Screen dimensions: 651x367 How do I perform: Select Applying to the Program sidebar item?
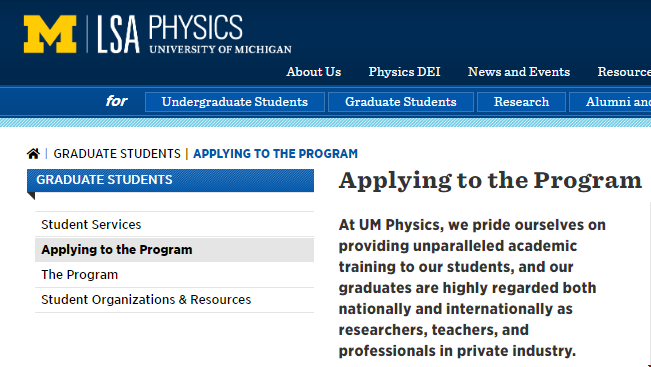174,250
